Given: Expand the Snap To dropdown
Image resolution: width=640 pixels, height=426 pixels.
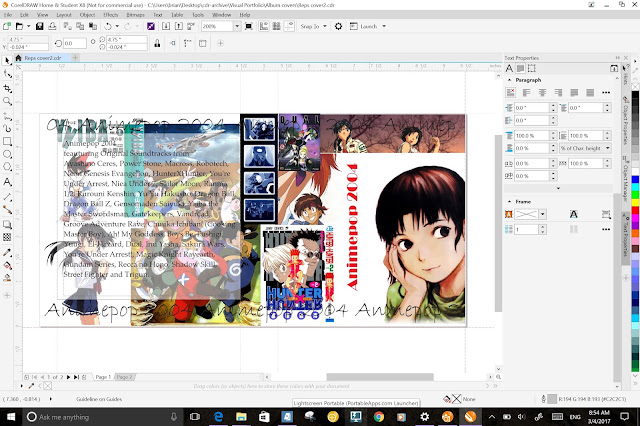Looking at the screenshot, I should [325, 27].
